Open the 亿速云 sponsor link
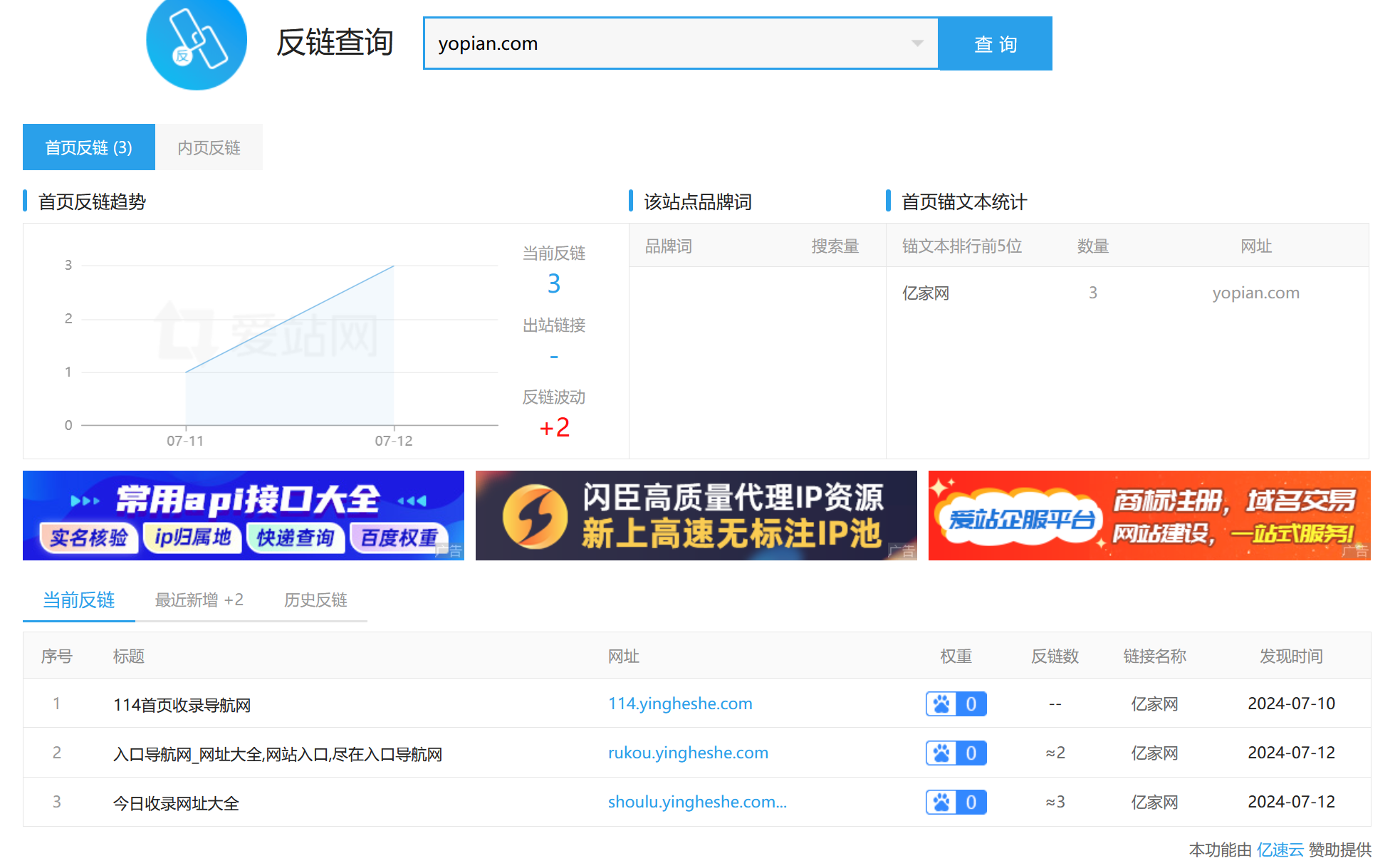The image size is (1395, 868). pyautogui.click(x=1280, y=849)
